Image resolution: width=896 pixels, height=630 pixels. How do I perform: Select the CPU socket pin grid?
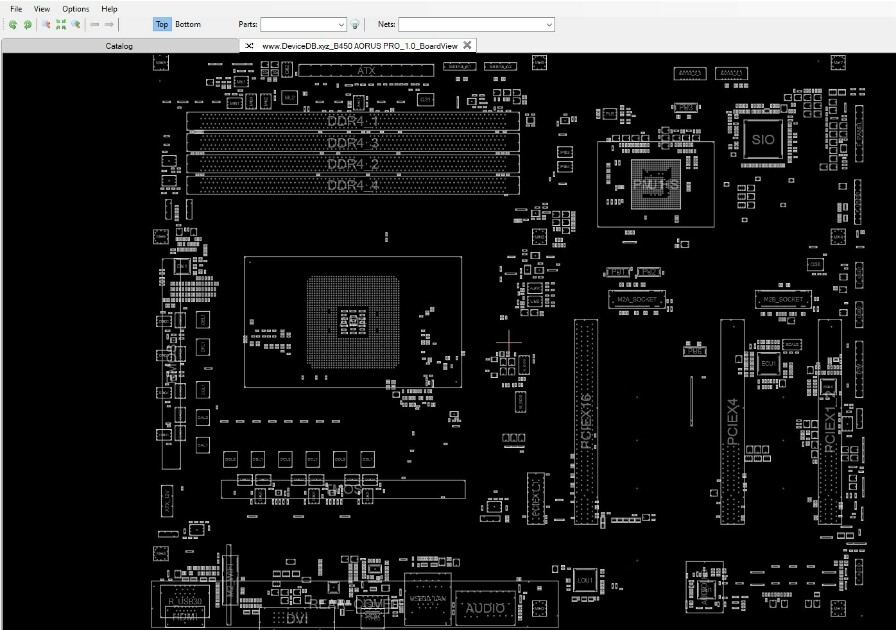tap(353, 322)
